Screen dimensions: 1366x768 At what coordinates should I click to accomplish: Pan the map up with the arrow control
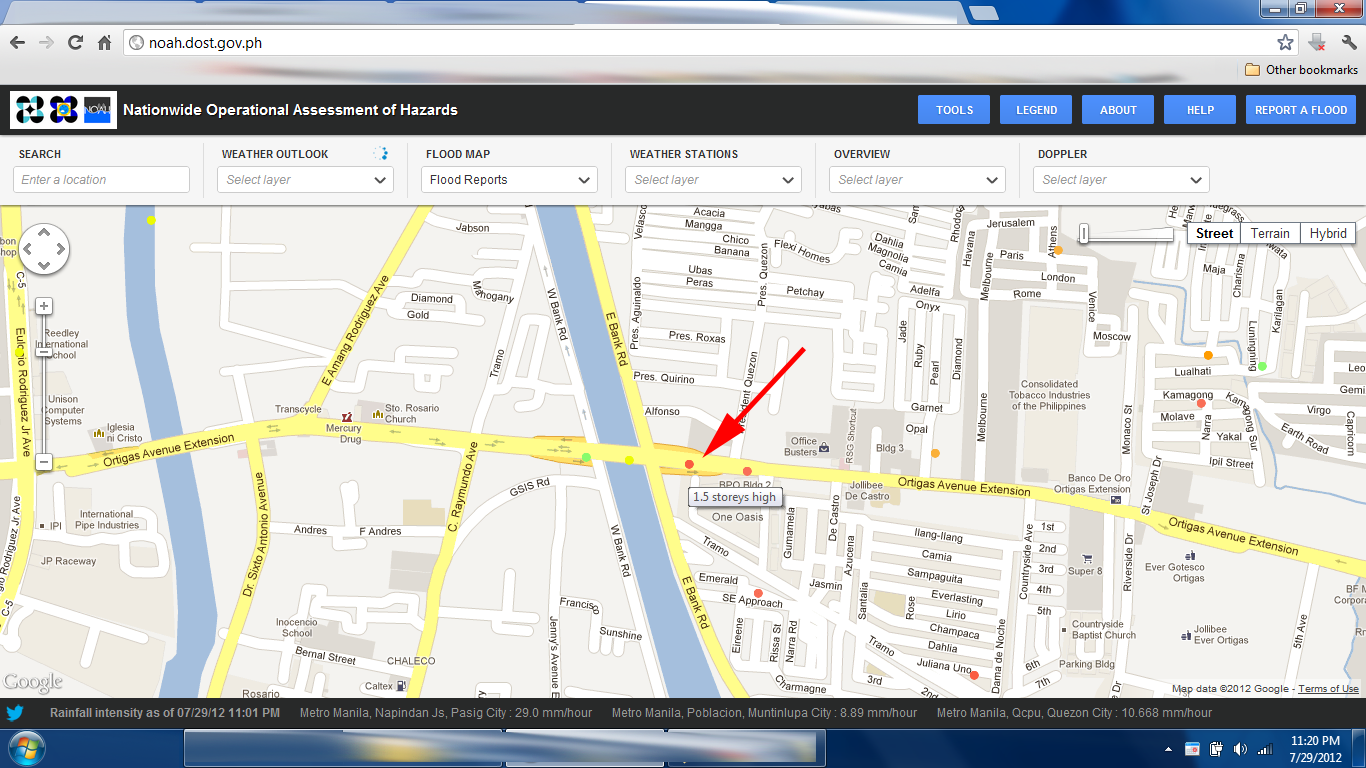43,232
